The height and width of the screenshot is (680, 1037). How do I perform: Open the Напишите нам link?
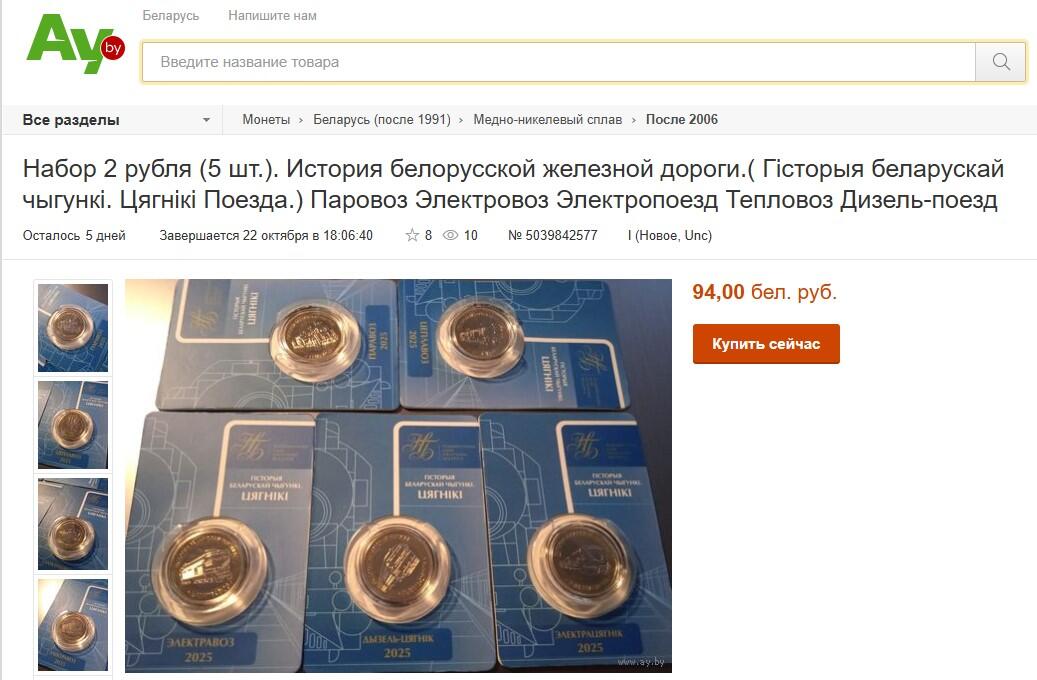pyautogui.click(x=272, y=15)
